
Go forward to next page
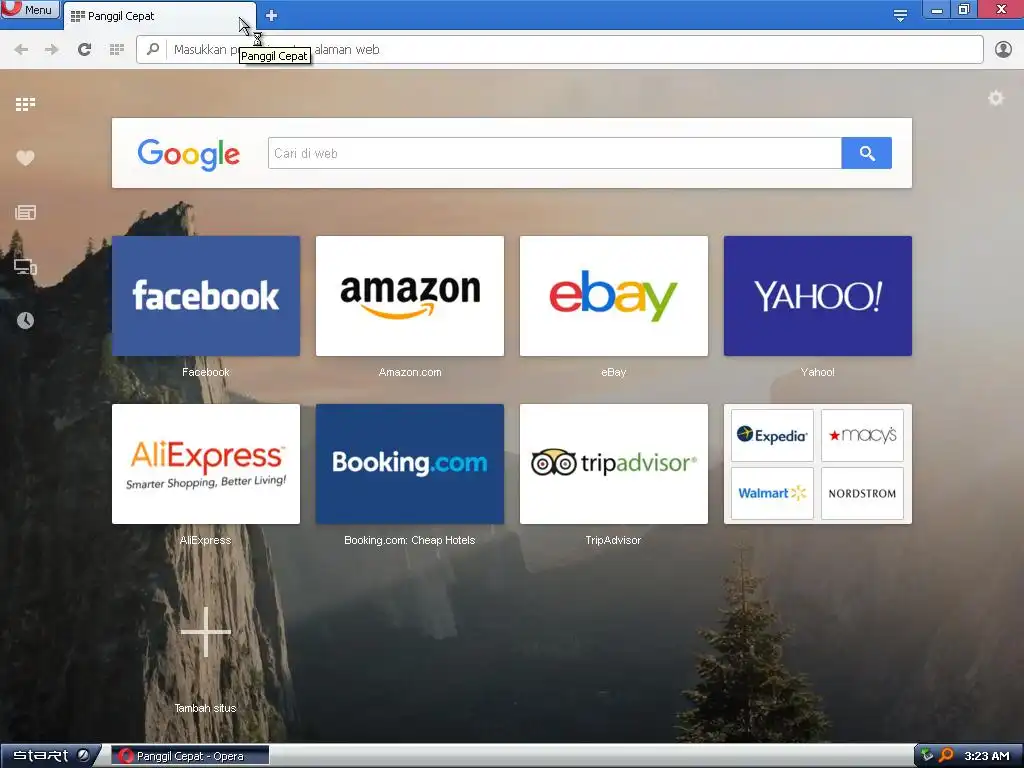pyautogui.click(x=52, y=50)
